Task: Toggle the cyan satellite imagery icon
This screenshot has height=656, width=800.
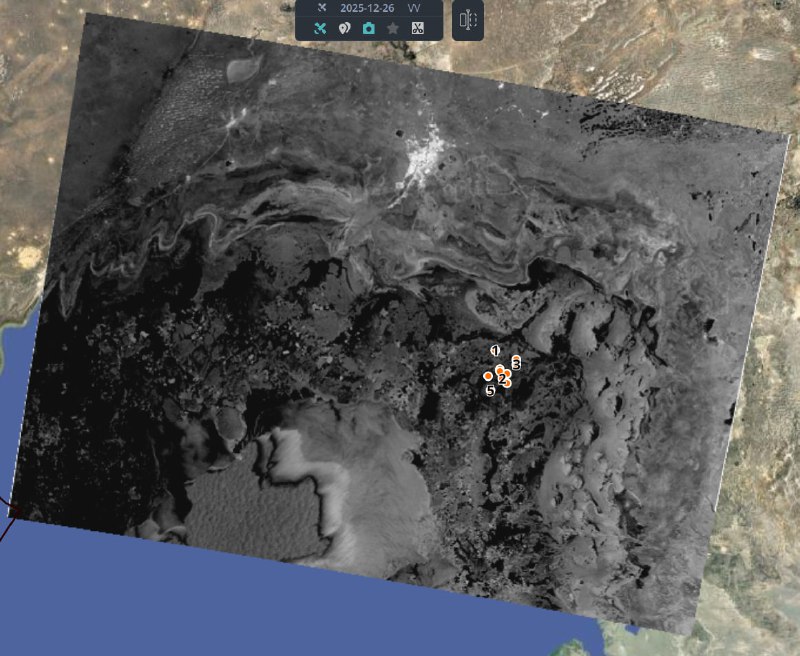Action: (x=320, y=28)
